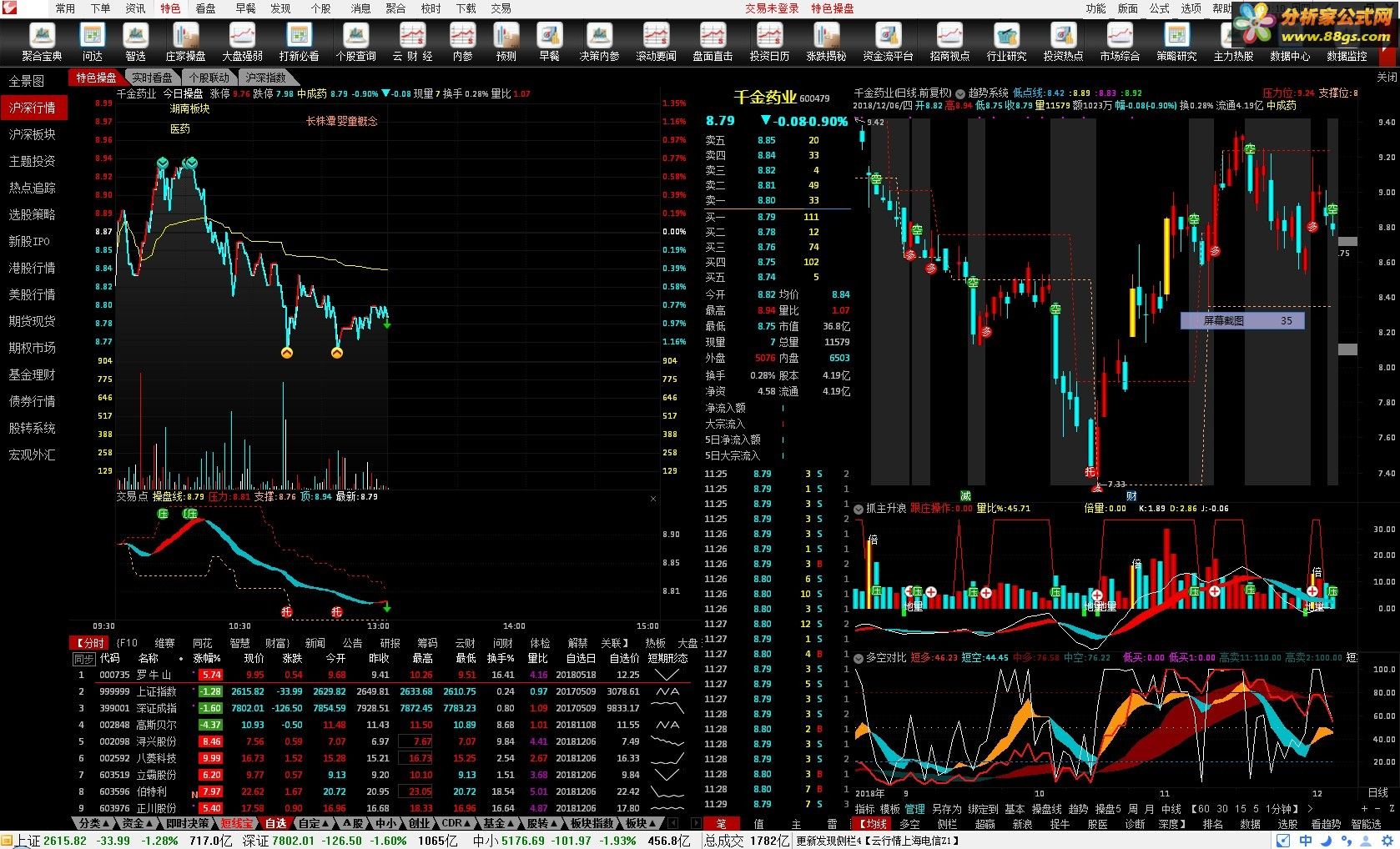1400x849 pixels.
Task: Select the 笔 tick view button
Action: pyautogui.click(x=722, y=823)
